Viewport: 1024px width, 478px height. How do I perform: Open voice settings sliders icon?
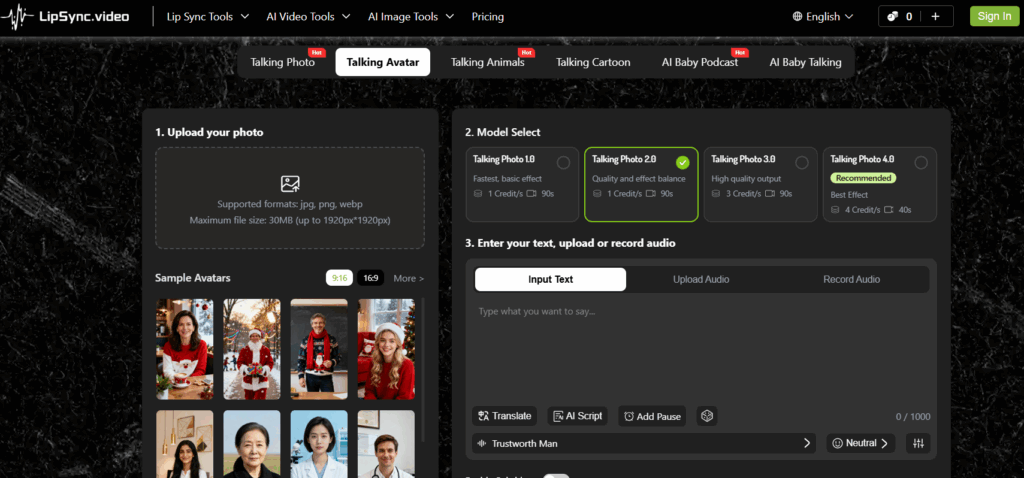point(917,443)
